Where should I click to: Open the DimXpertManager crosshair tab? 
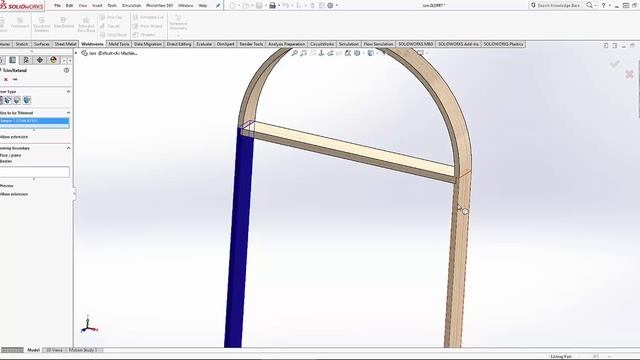[x=40, y=60]
